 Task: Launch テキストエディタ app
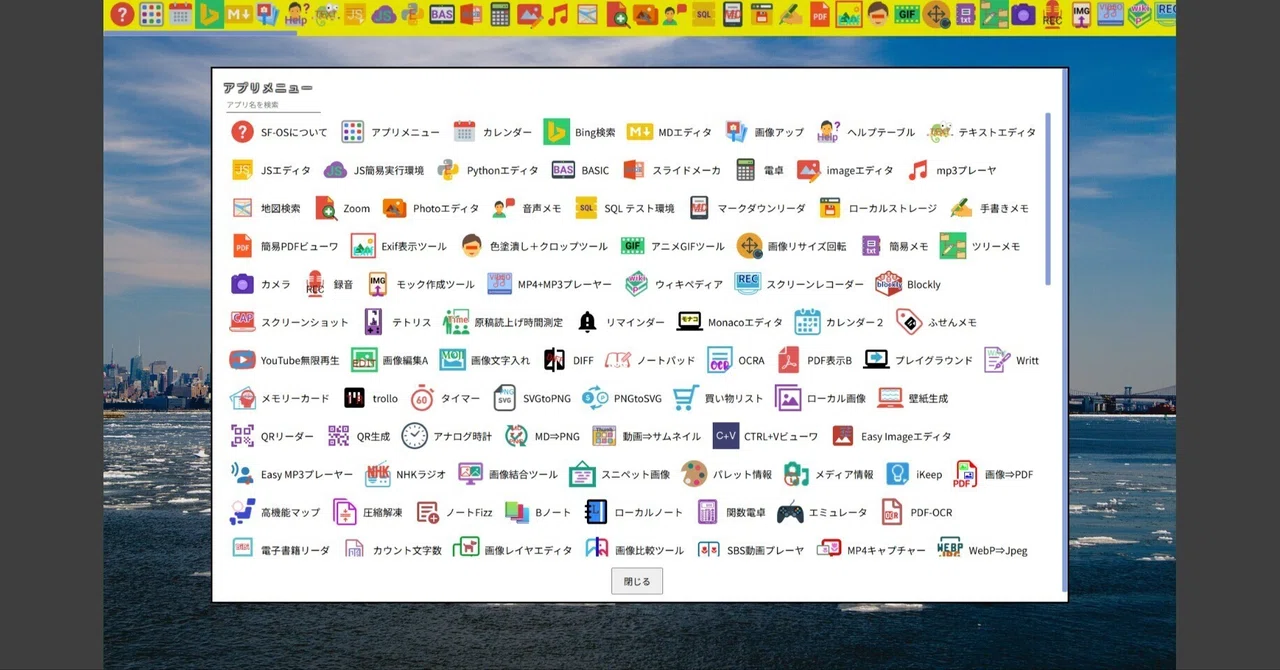point(982,132)
